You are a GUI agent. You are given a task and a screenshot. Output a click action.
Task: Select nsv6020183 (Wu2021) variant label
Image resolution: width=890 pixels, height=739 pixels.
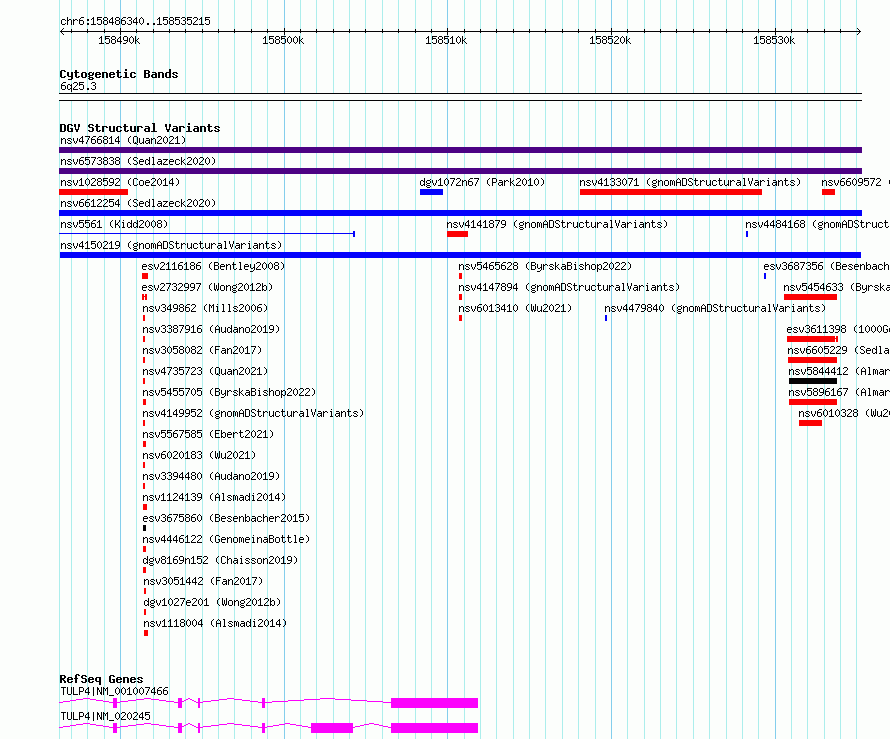[199, 455]
